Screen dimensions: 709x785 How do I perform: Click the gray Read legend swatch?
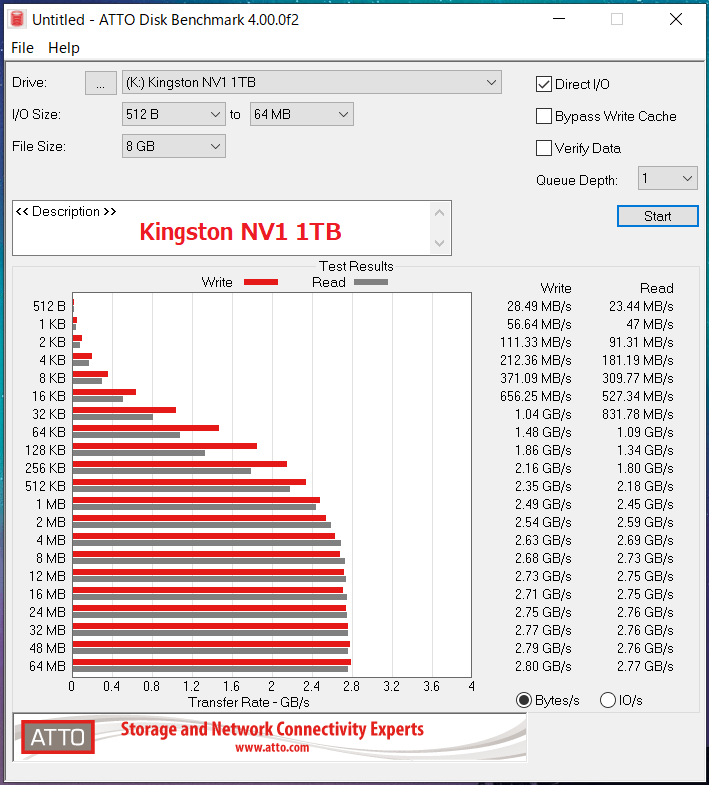(x=370, y=282)
